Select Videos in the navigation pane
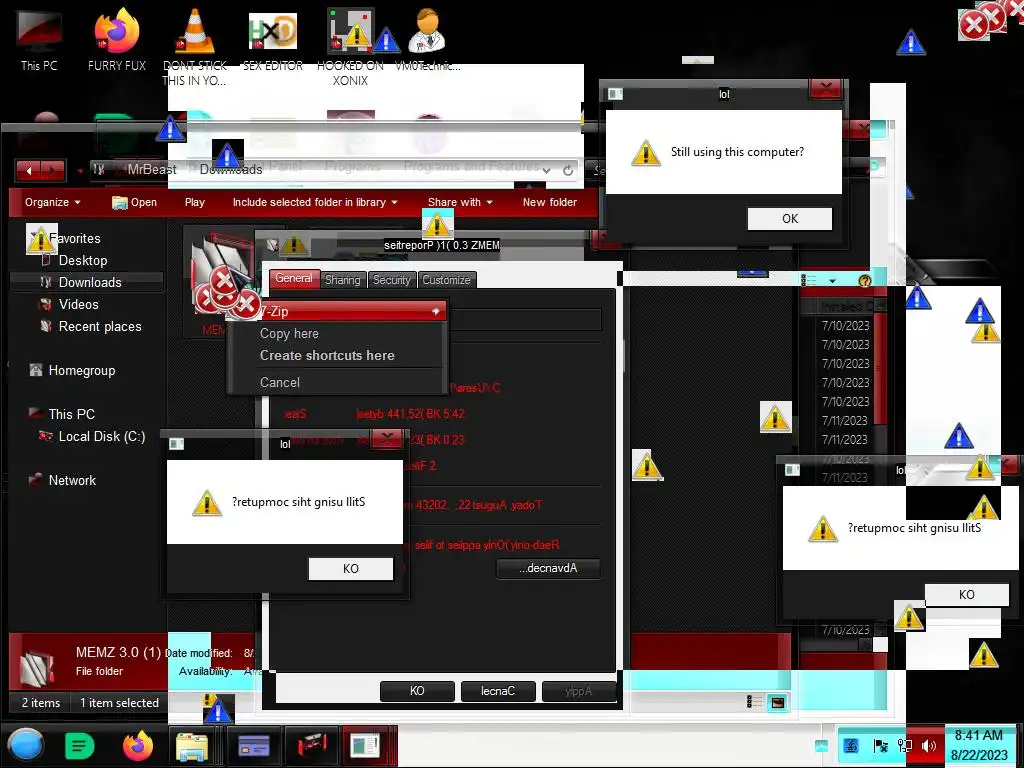Image resolution: width=1024 pixels, height=768 pixels. [x=78, y=304]
